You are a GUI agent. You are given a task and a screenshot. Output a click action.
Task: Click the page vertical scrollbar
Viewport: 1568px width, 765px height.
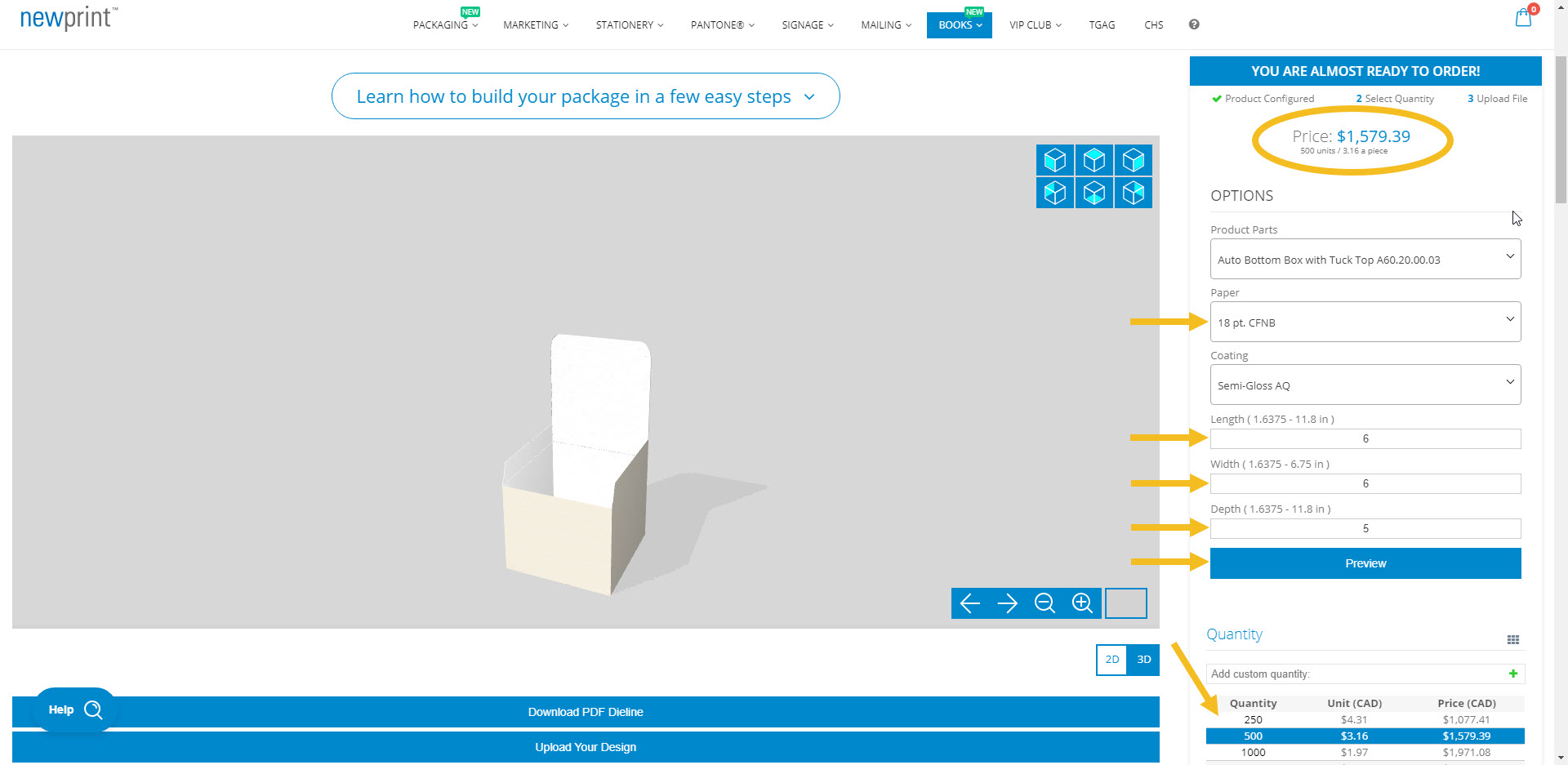point(1561,129)
